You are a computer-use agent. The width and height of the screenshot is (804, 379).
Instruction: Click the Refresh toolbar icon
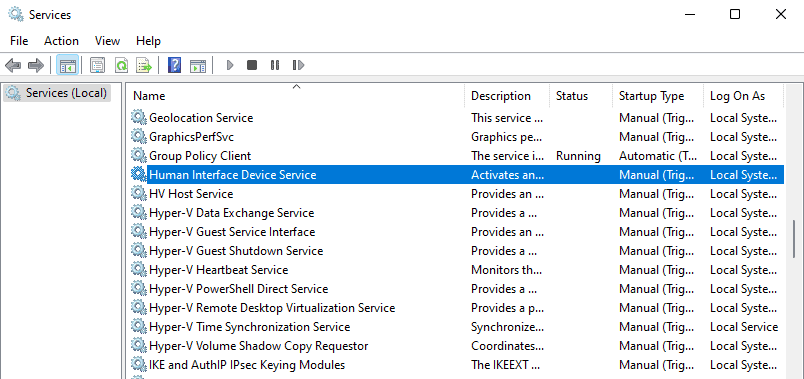(121, 65)
